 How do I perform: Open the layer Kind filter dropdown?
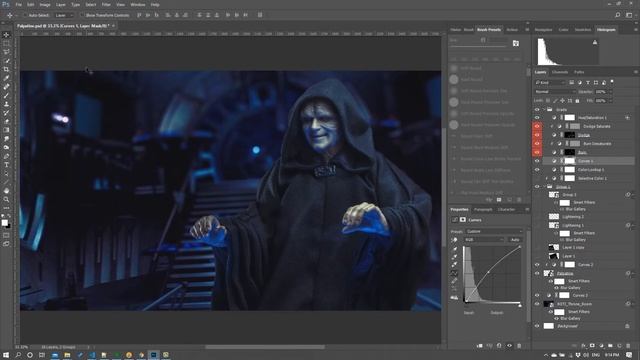pos(549,82)
